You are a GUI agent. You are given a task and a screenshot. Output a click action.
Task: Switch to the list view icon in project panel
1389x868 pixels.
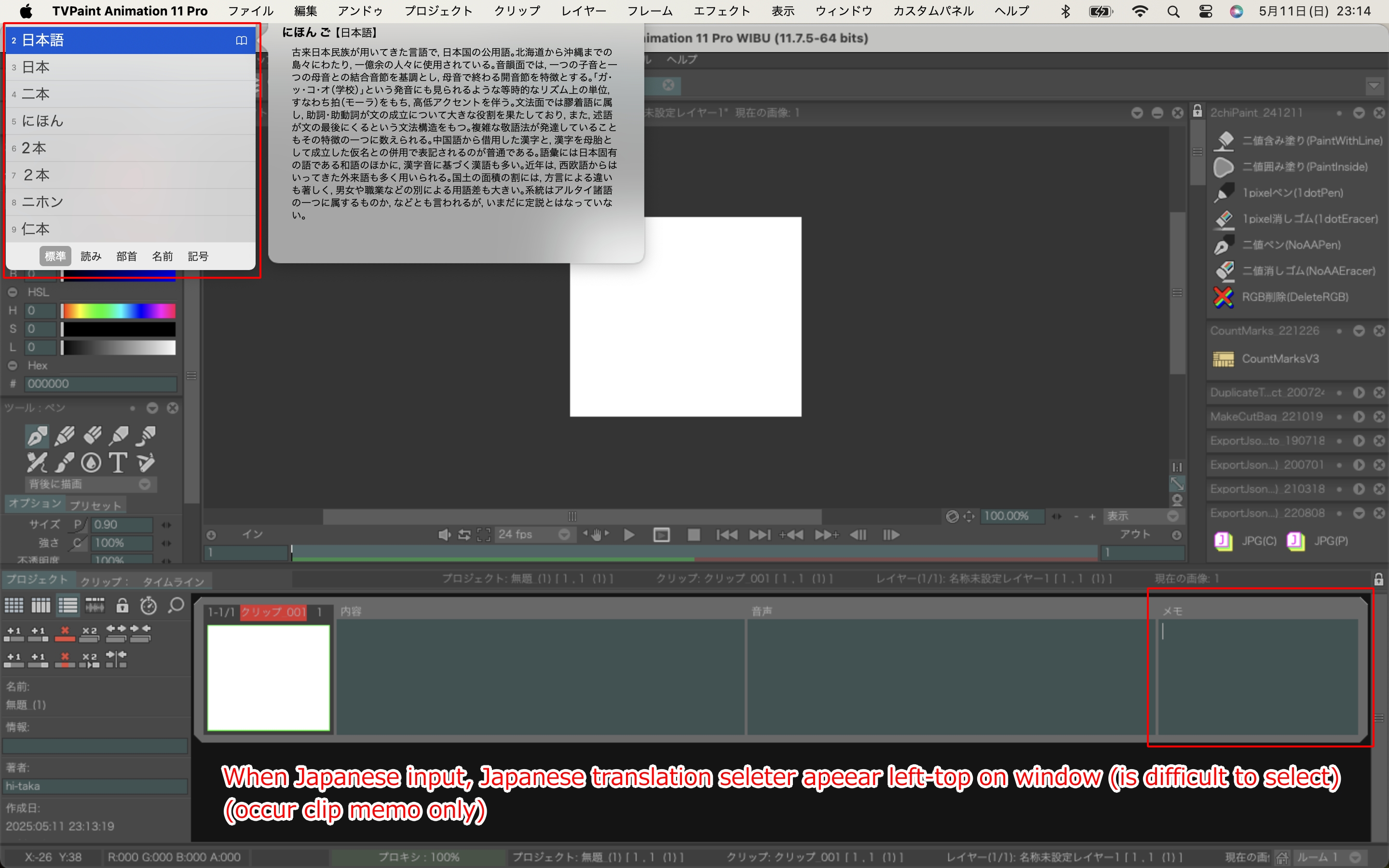(x=68, y=605)
